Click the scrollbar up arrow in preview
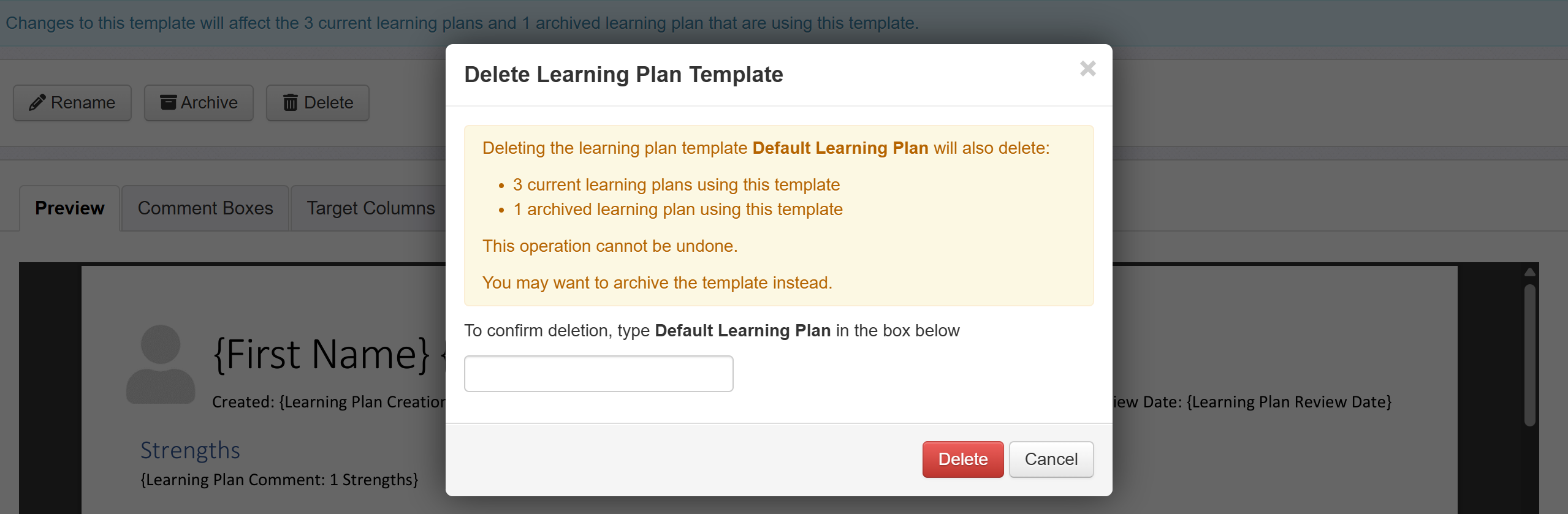This screenshot has height=514, width=1568. coord(1530,272)
